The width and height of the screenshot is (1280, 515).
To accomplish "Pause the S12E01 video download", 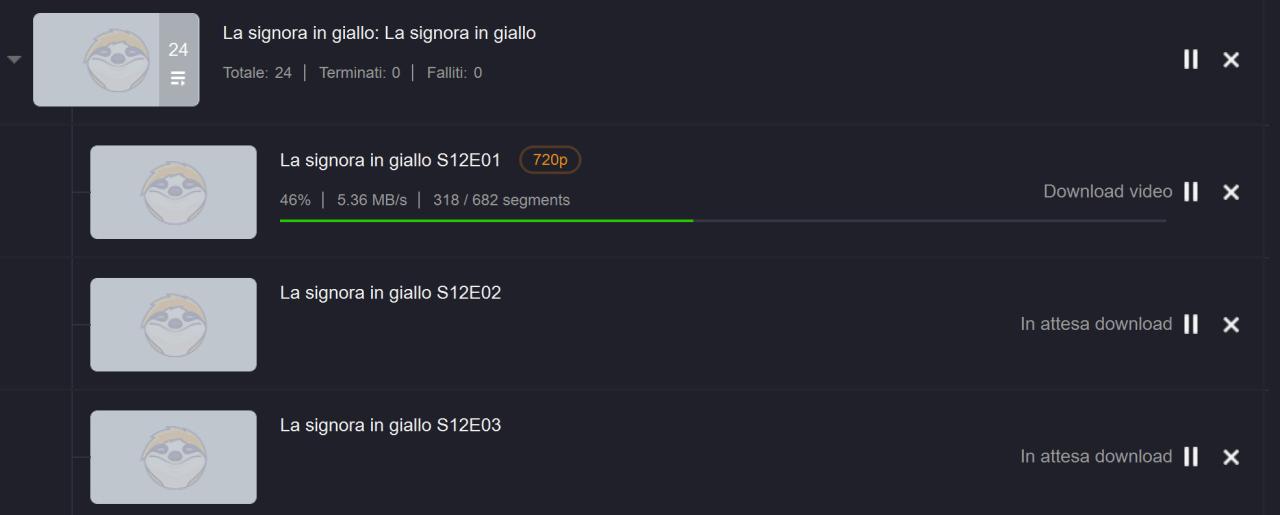I will click(1190, 192).
